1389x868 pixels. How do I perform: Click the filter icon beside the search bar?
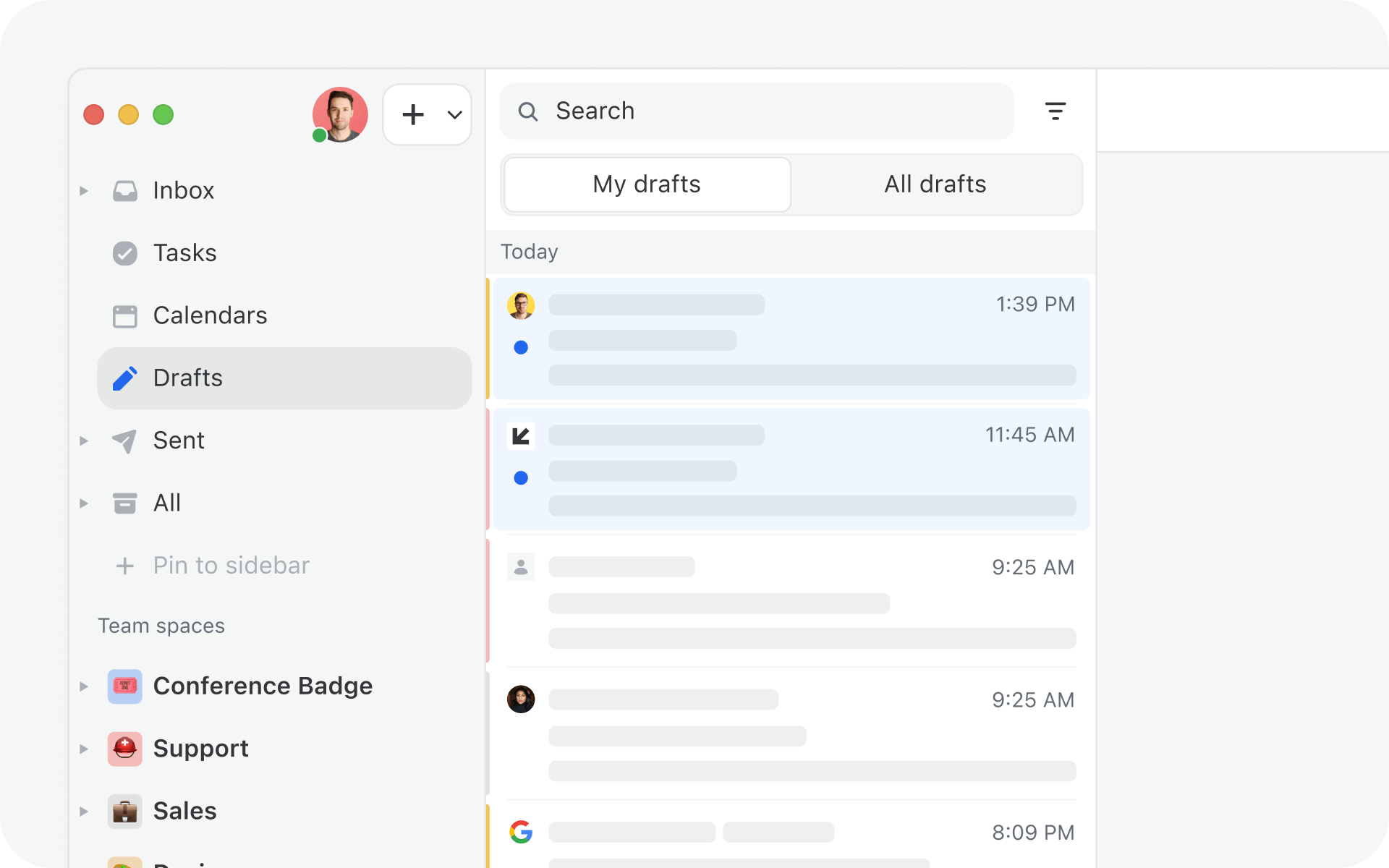(x=1055, y=111)
